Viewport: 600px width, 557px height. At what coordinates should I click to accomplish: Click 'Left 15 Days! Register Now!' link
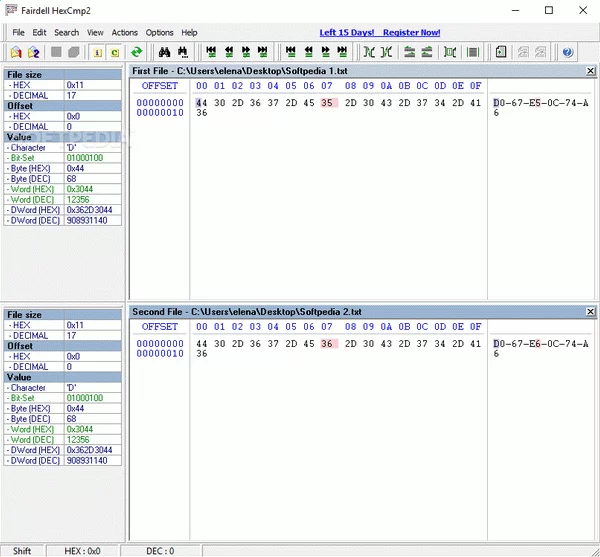click(x=380, y=33)
